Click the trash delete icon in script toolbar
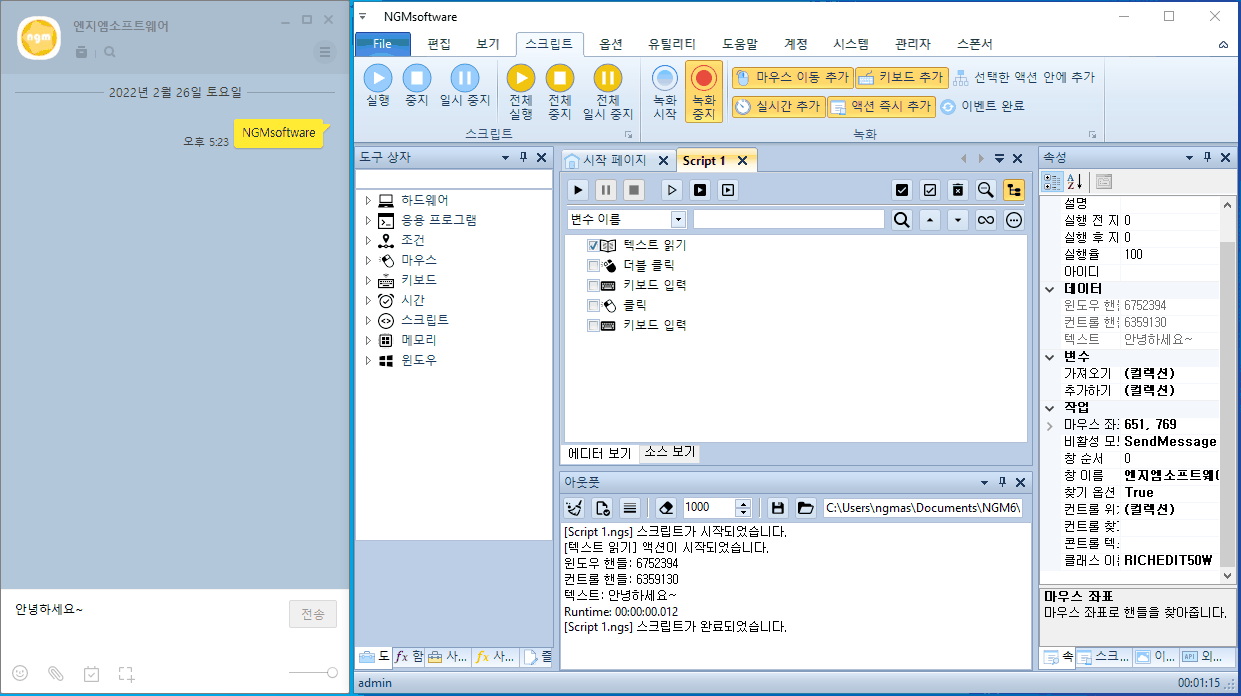This screenshot has height=696, width=1241. pos(958,189)
